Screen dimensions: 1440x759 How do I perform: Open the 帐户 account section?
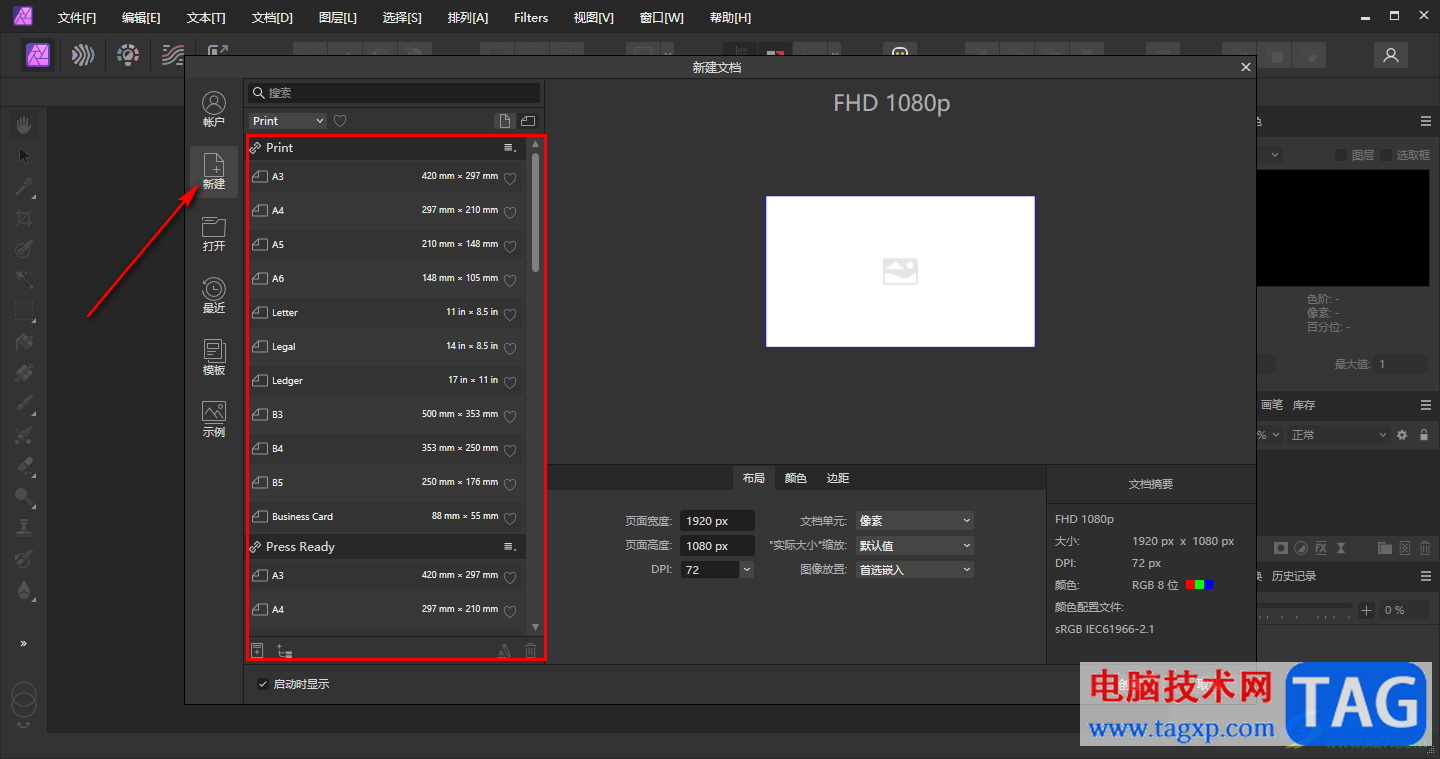tap(214, 109)
